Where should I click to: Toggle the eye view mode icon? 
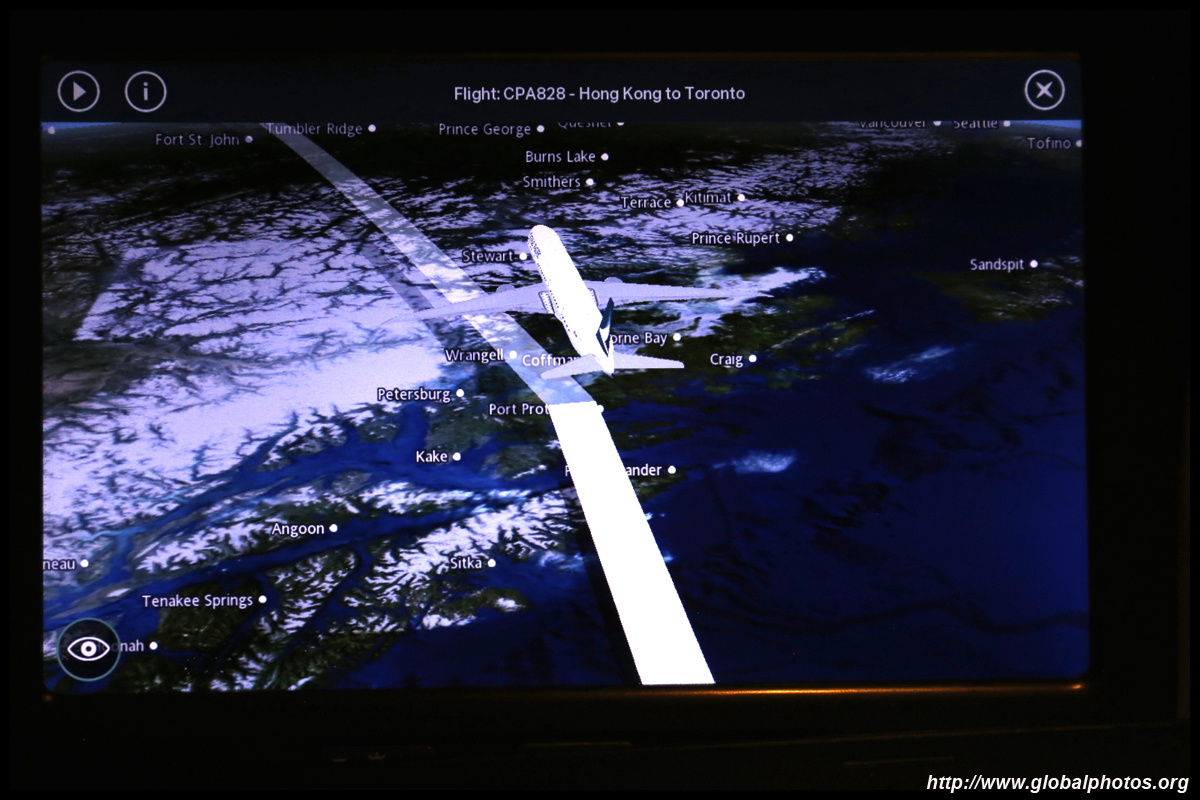tap(89, 649)
